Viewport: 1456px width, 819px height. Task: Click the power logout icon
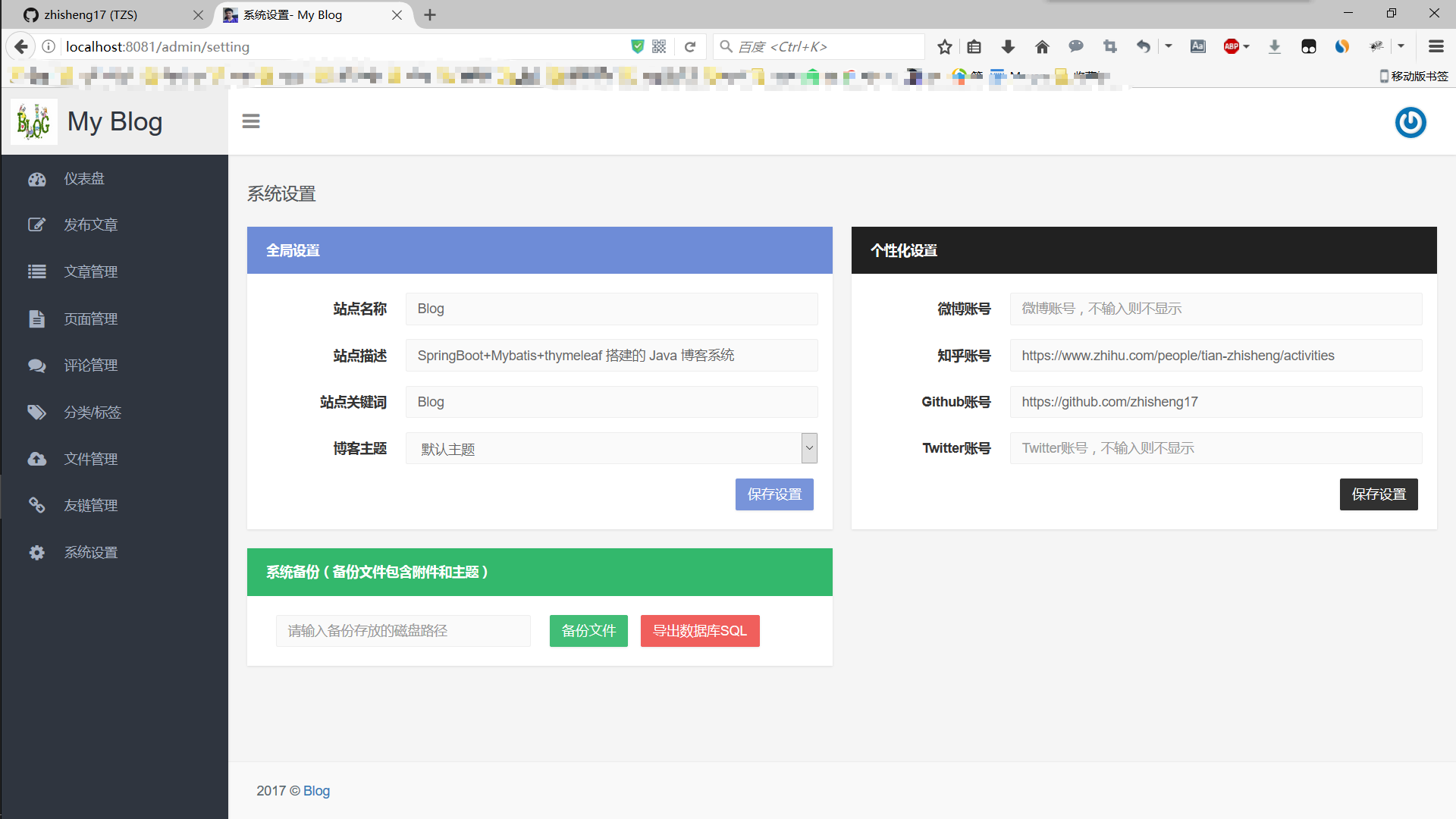(1410, 122)
